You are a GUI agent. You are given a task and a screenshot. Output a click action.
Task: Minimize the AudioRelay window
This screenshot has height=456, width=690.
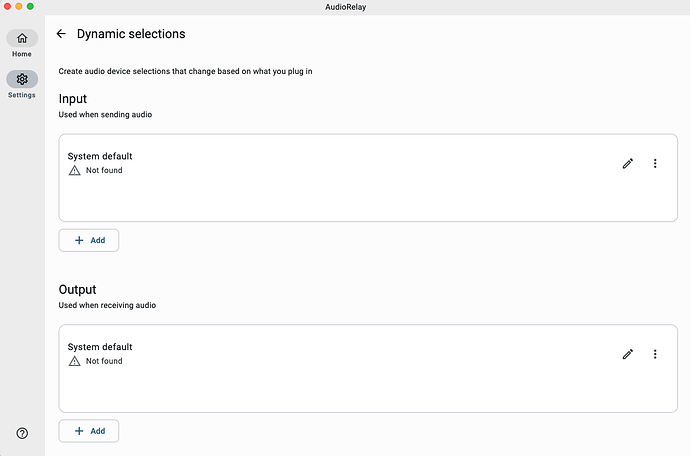point(19,6)
